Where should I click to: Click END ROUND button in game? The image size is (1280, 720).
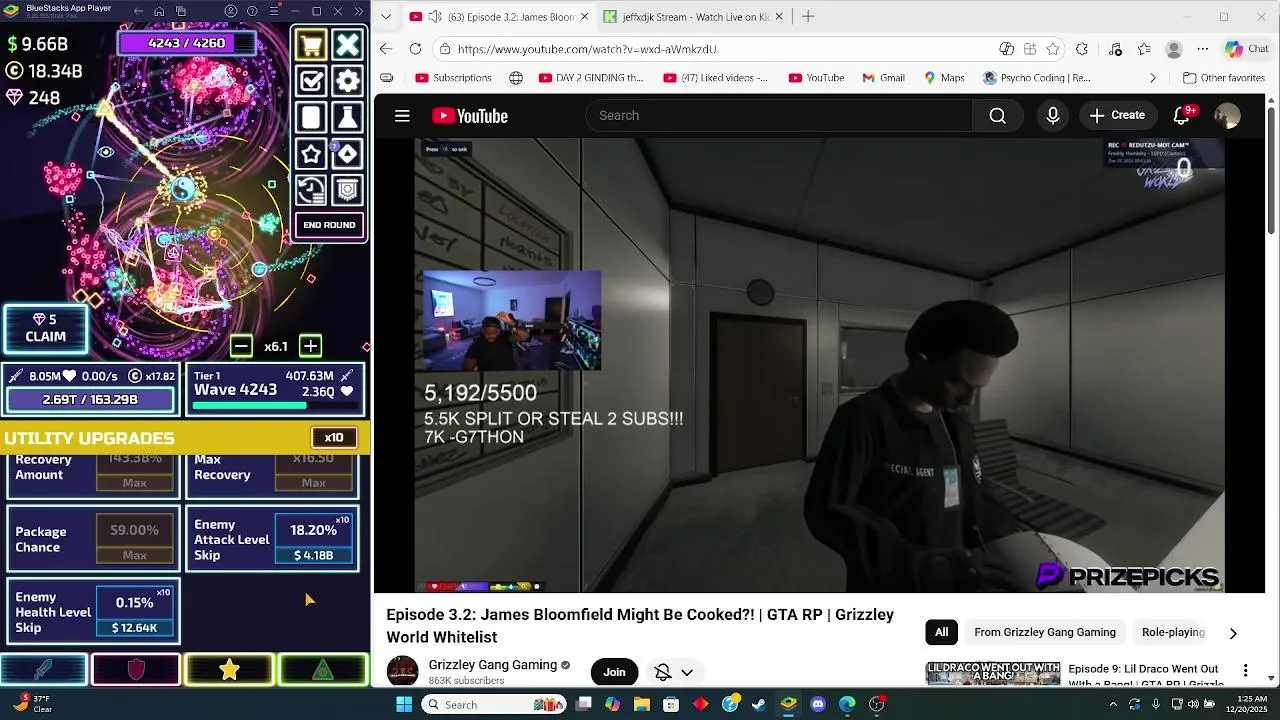(329, 225)
